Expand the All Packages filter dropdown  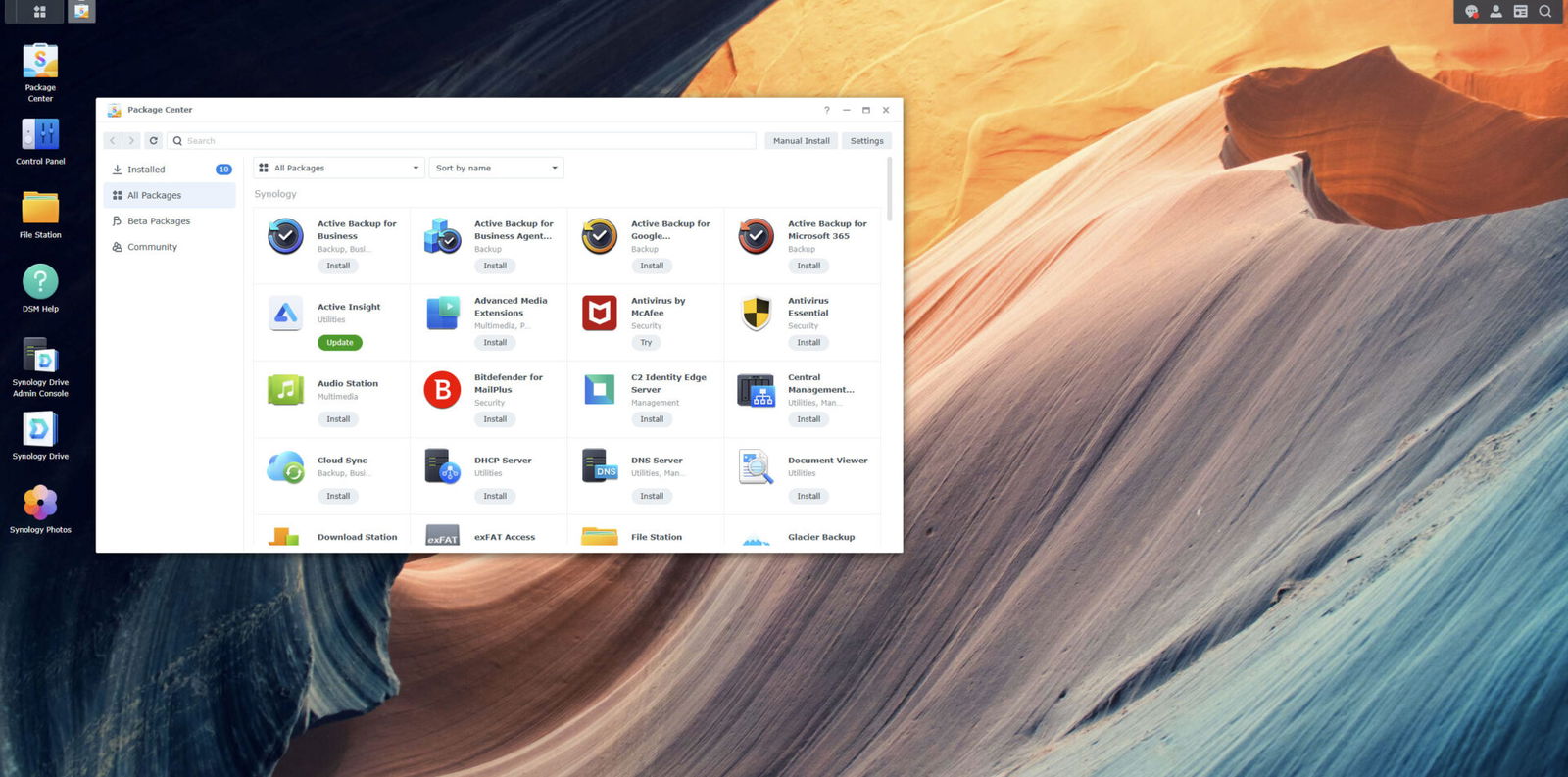339,169
